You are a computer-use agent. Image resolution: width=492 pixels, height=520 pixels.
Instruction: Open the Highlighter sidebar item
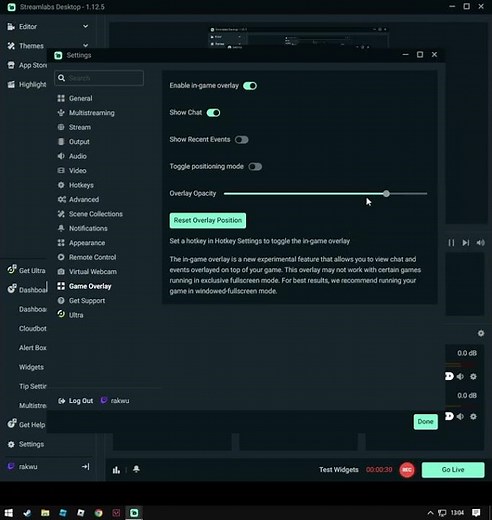(x=26, y=84)
